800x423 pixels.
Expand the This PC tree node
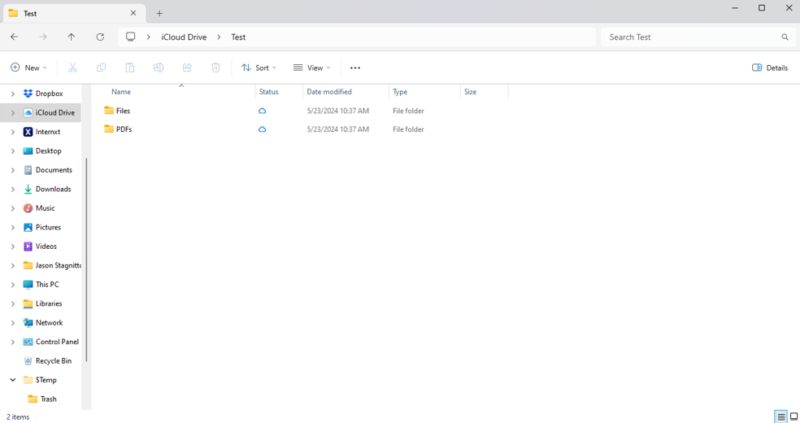(13, 285)
